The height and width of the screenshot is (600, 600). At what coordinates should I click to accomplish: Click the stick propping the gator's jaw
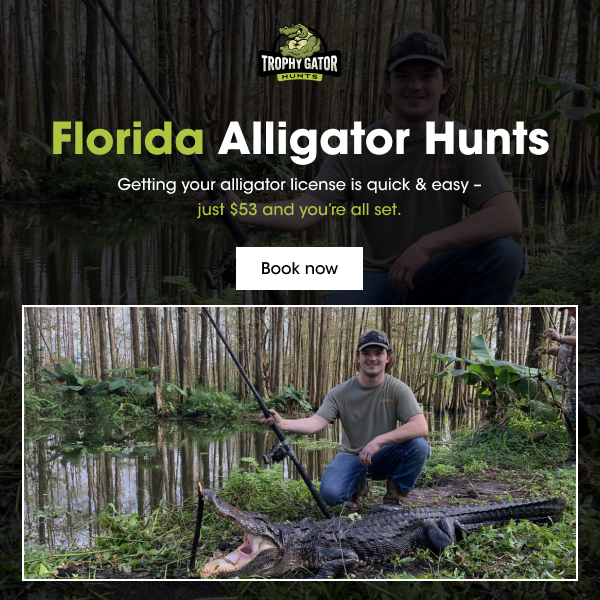(196, 528)
